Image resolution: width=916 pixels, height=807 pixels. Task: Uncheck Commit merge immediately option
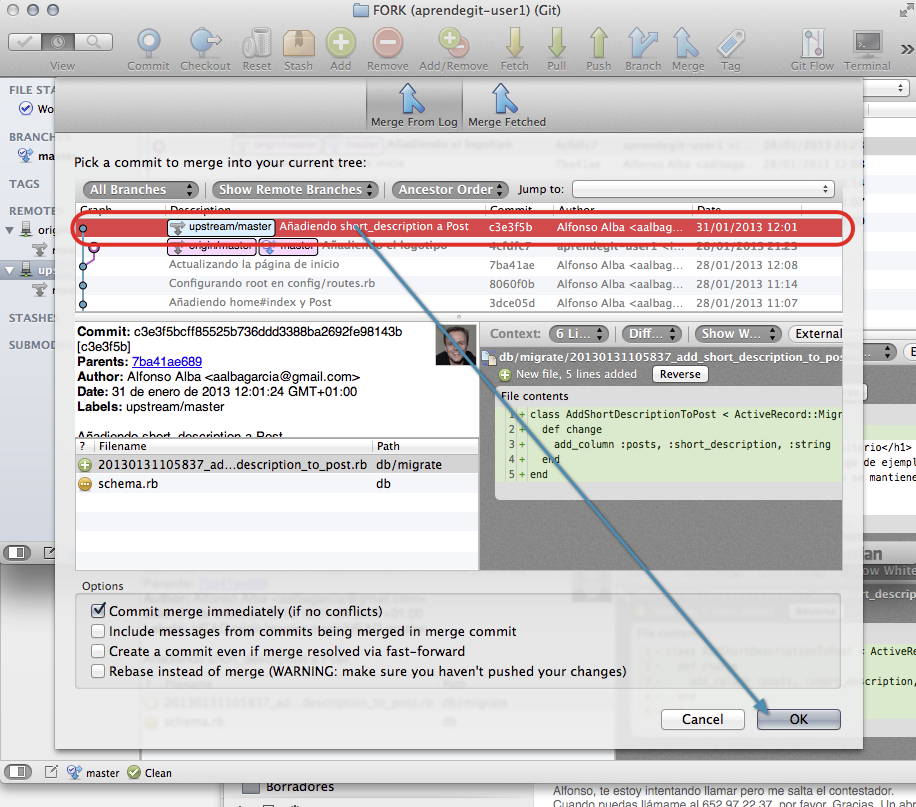tap(98, 611)
